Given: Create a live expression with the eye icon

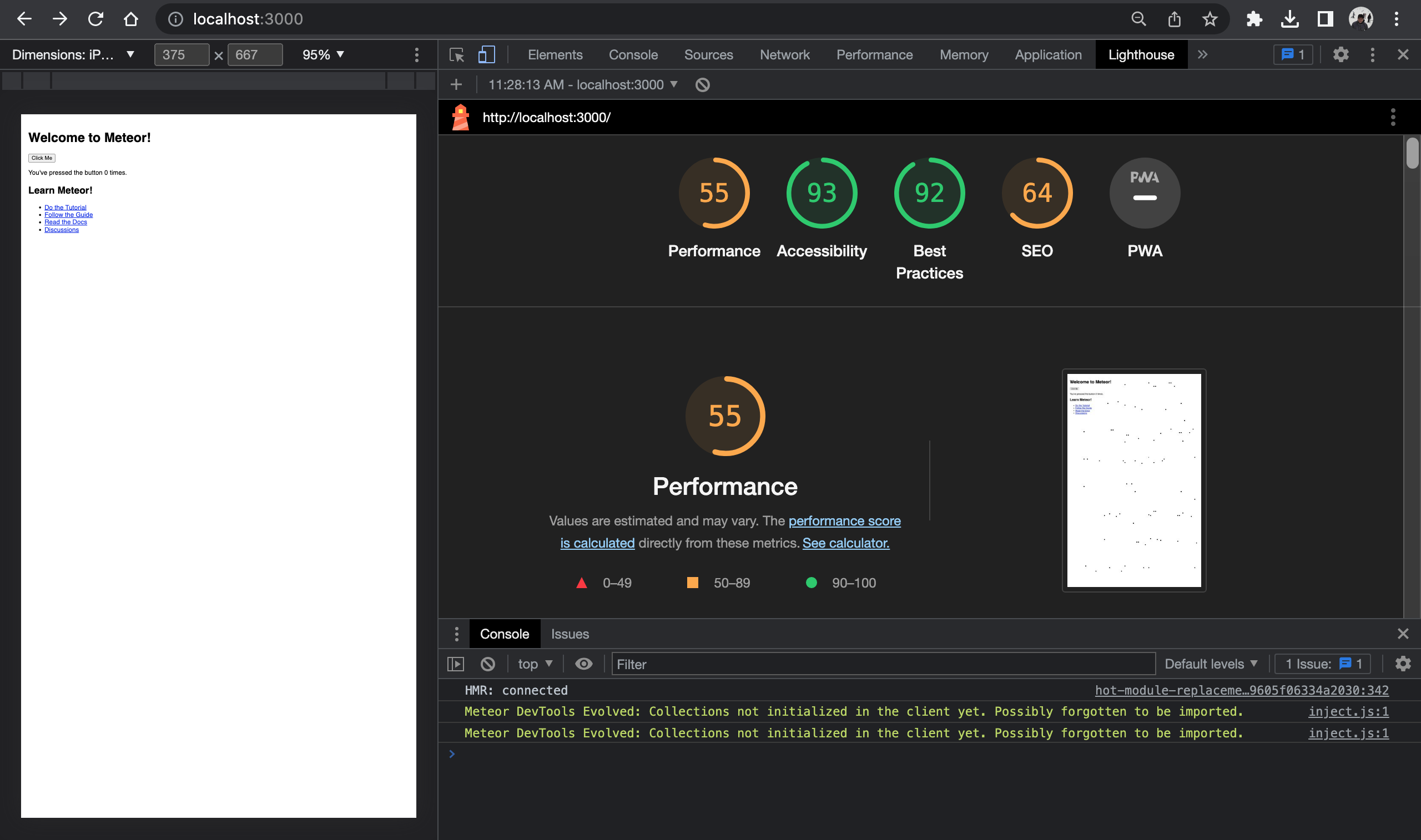Looking at the screenshot, I should coord(583,664).
